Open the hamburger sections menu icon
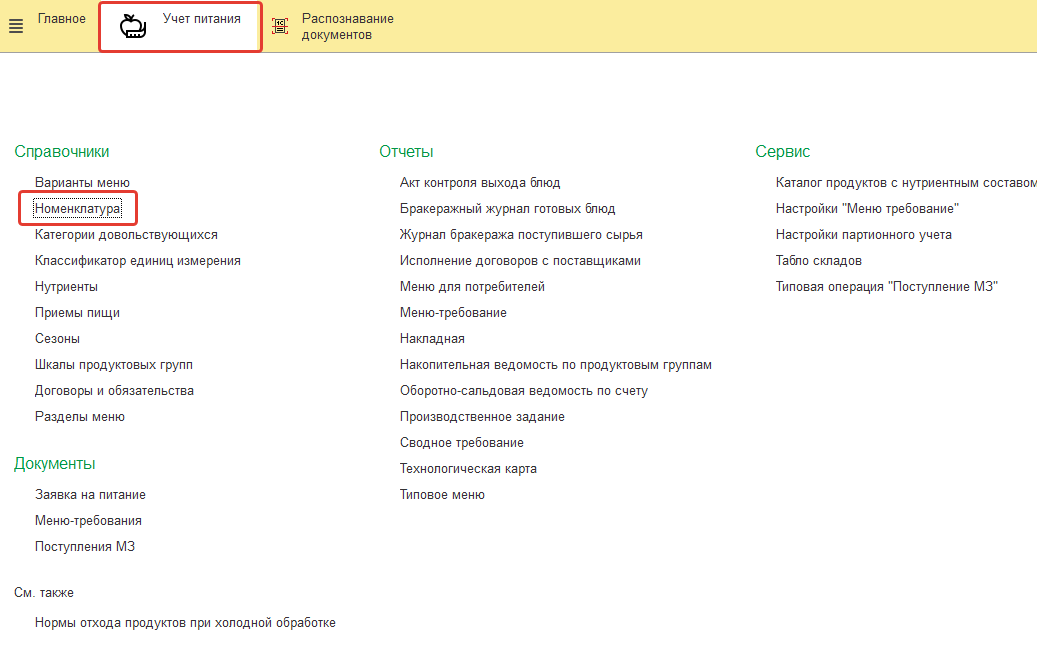1037x651 pixels. click(15, 27)
